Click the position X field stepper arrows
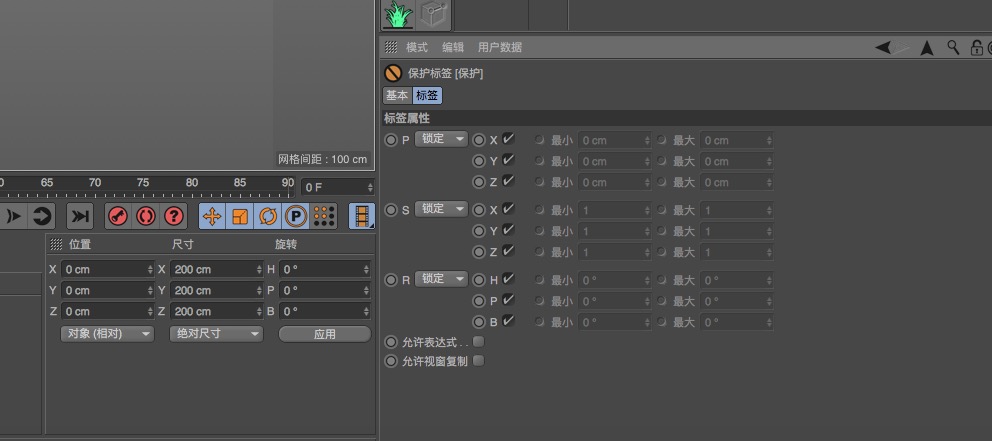Viewport: 992px width, 441px height. 150,270
